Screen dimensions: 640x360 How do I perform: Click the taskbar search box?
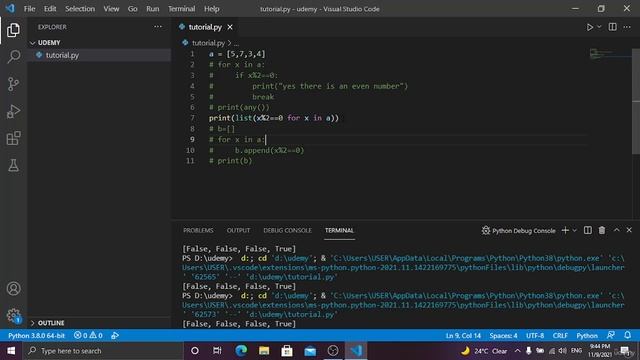click(104, 351)
